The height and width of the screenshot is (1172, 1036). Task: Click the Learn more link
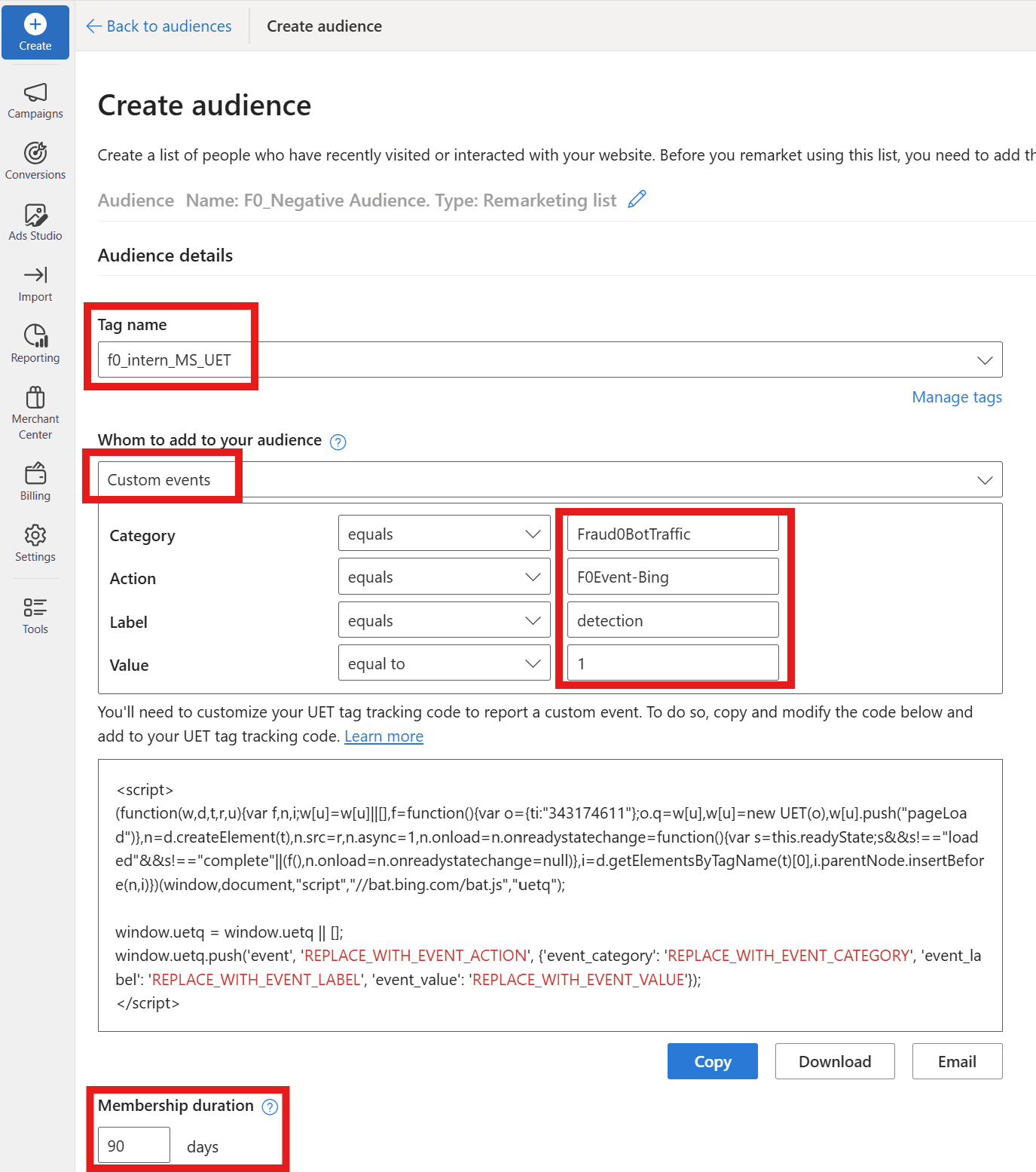pos(384,736)
